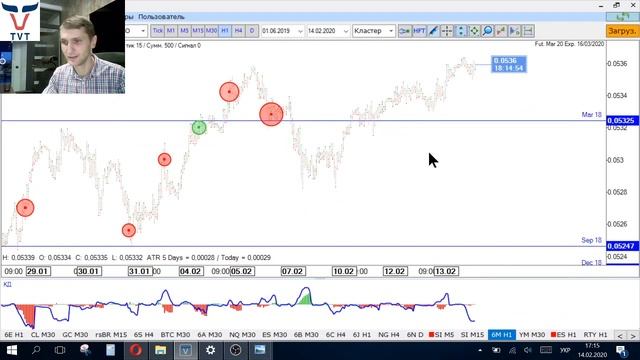Select the D timeframe
This screenshot has height=360, width=640.
pos(252,31)
